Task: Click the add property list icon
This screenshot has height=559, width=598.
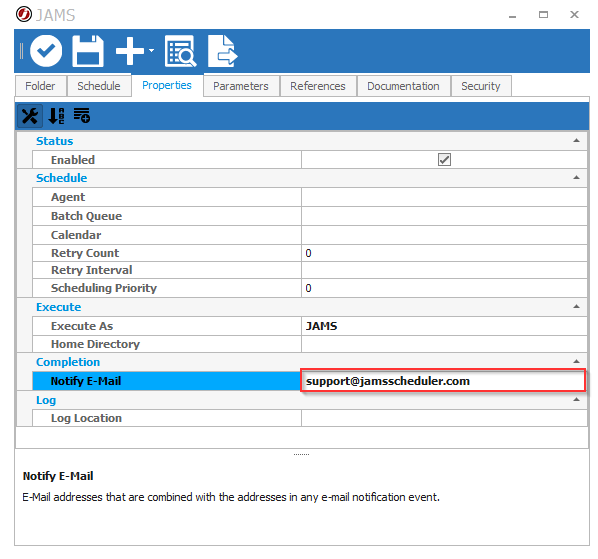Action: coord(82,115)
